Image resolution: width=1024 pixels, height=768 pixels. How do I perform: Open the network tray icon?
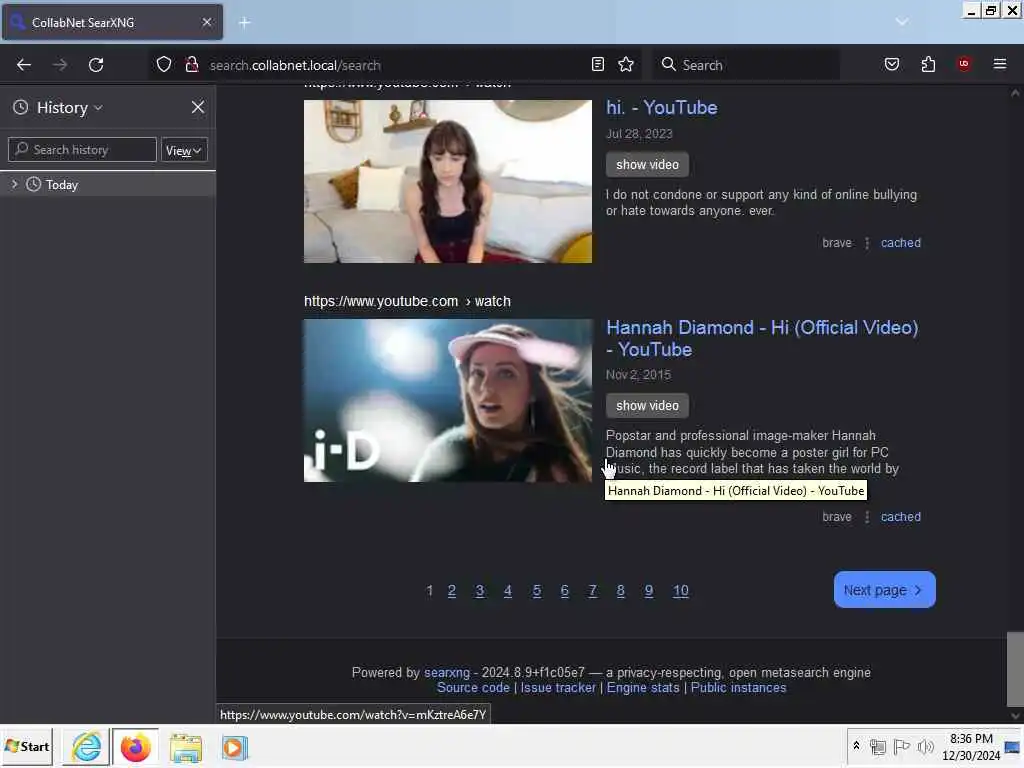[878, 746]
